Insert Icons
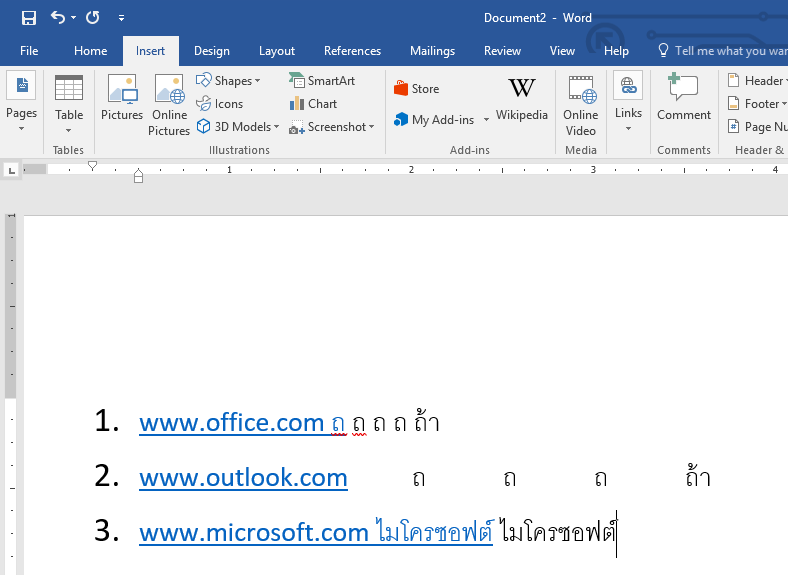Viewport: 788px width, 575px height. point(220,104)
